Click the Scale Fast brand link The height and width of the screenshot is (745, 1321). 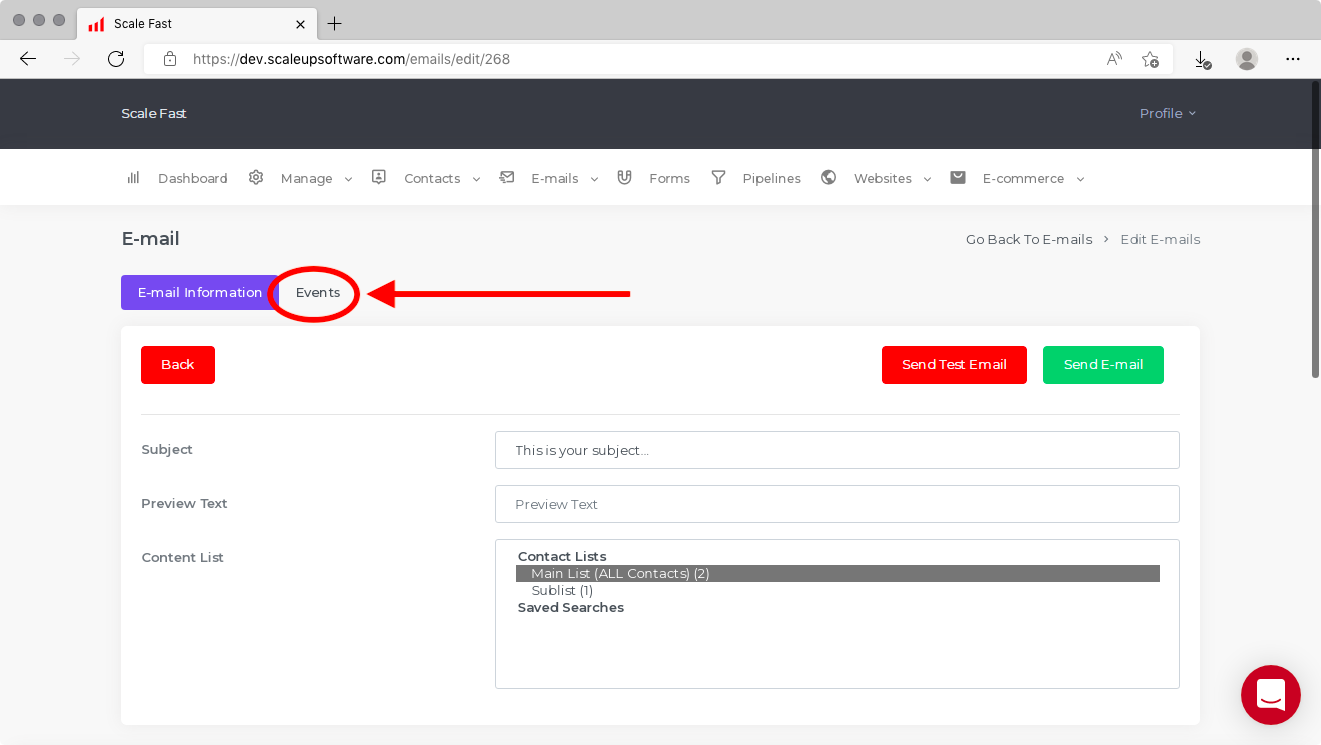click(x=154, y=114)
